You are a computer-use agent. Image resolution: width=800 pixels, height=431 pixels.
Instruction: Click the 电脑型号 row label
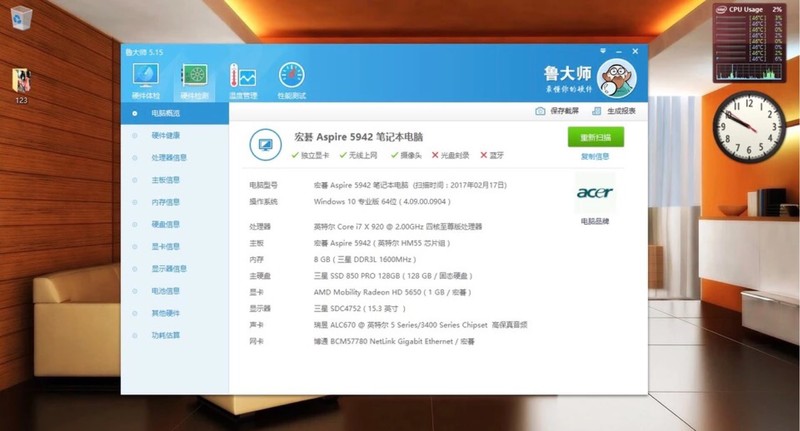263,185
